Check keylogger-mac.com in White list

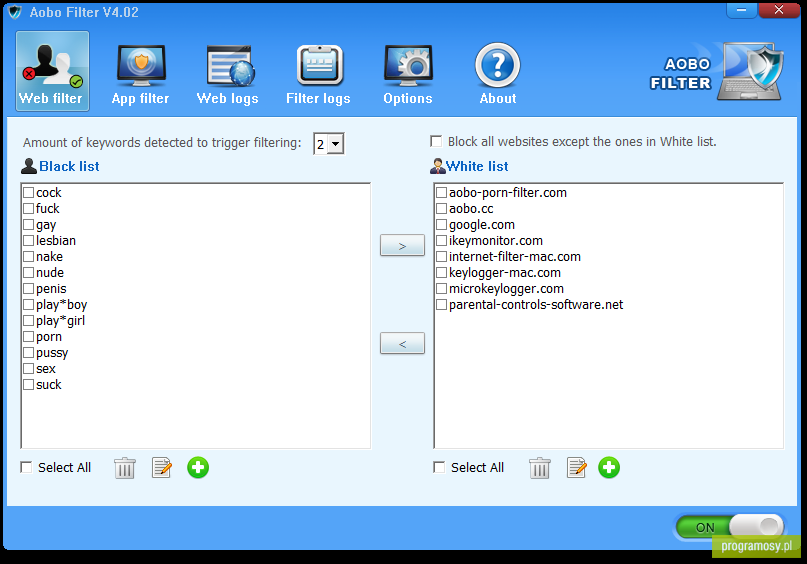click(442, 272)
